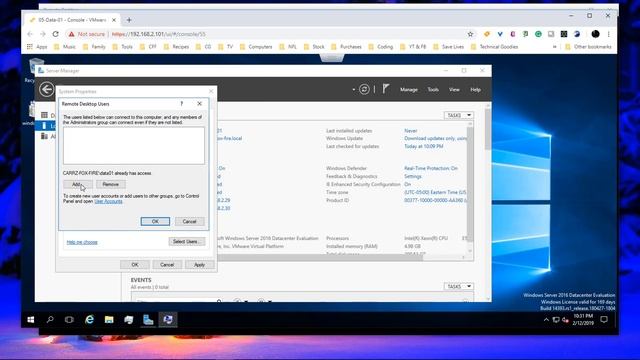This screenshot has width=640, height=360.
Task: Click the Server Manager main vertical scrollbar
Action: point(488,129)
